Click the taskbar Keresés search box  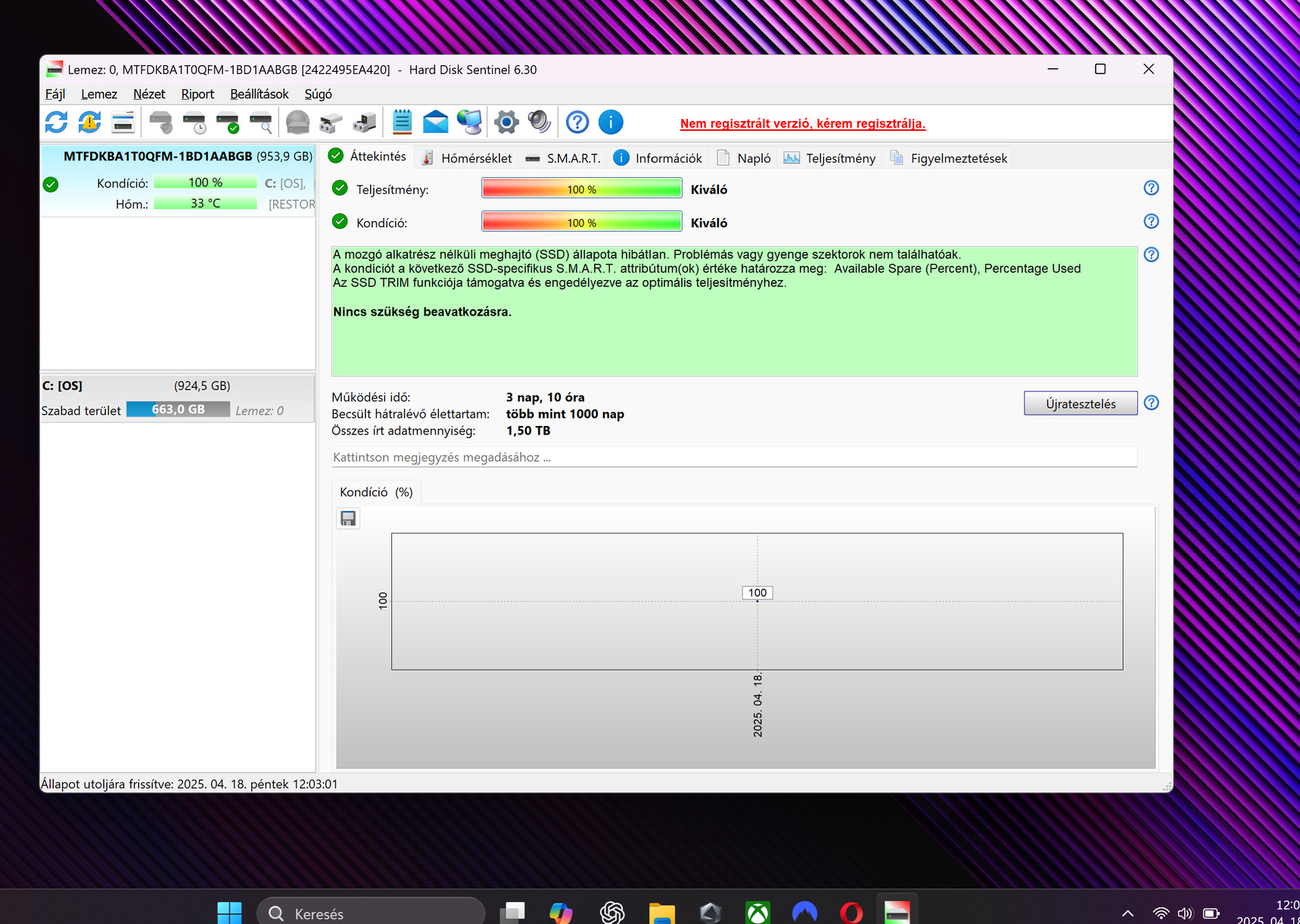click(x=371, y=913)
